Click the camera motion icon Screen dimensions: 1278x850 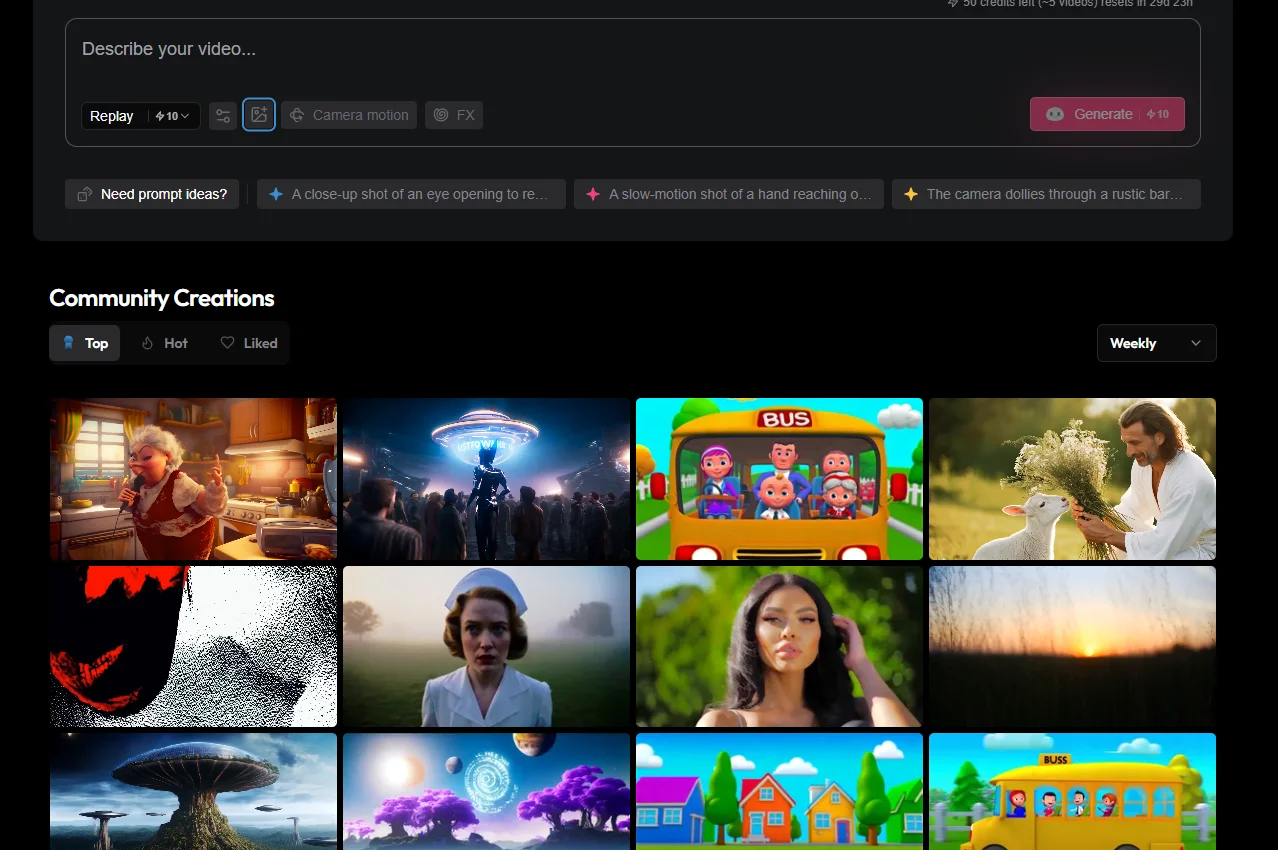[297, 115]
